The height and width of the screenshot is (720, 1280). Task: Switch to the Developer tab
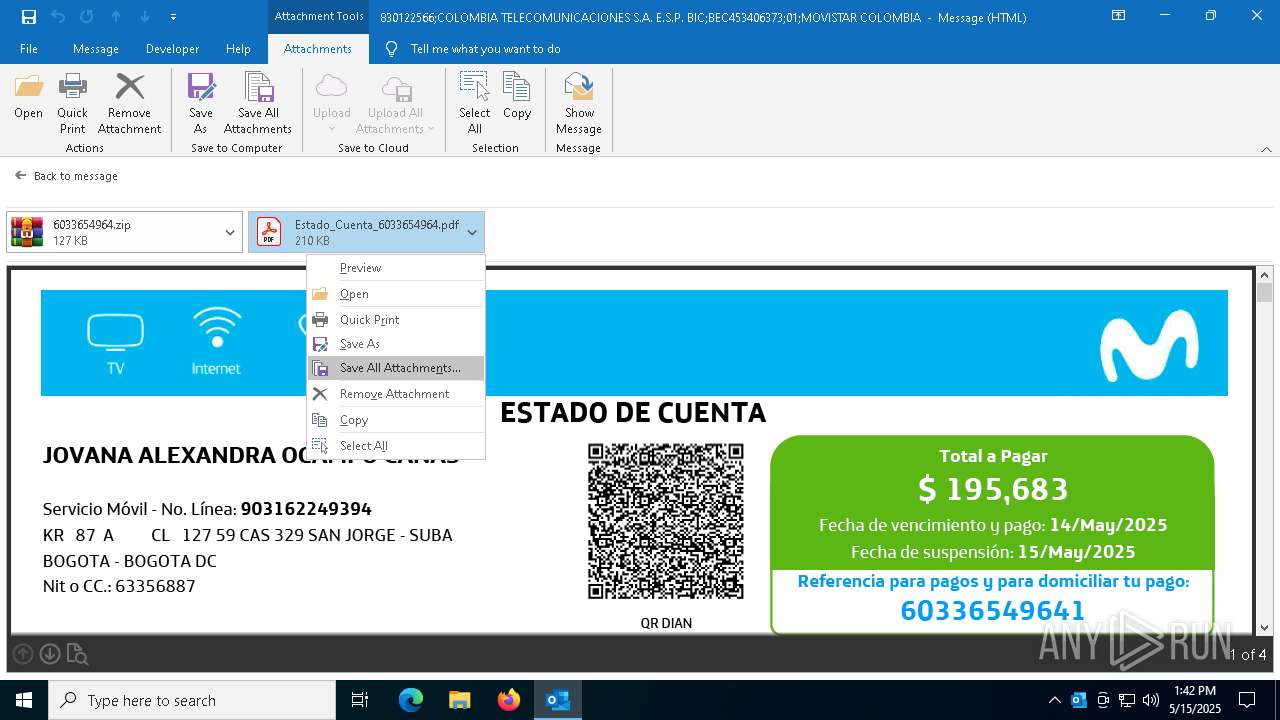[x=172, y=49]
